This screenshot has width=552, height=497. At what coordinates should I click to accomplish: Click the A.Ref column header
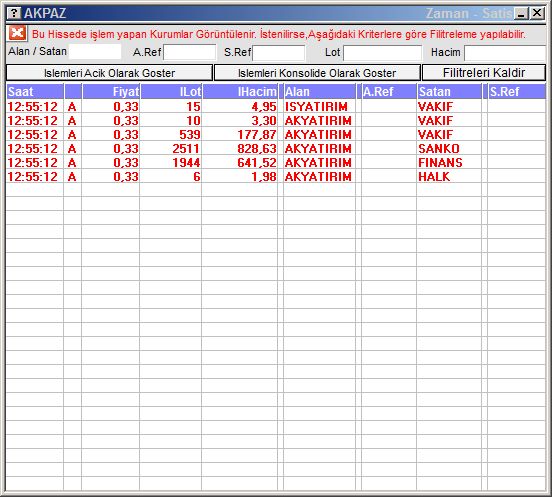tap(389, 92)
